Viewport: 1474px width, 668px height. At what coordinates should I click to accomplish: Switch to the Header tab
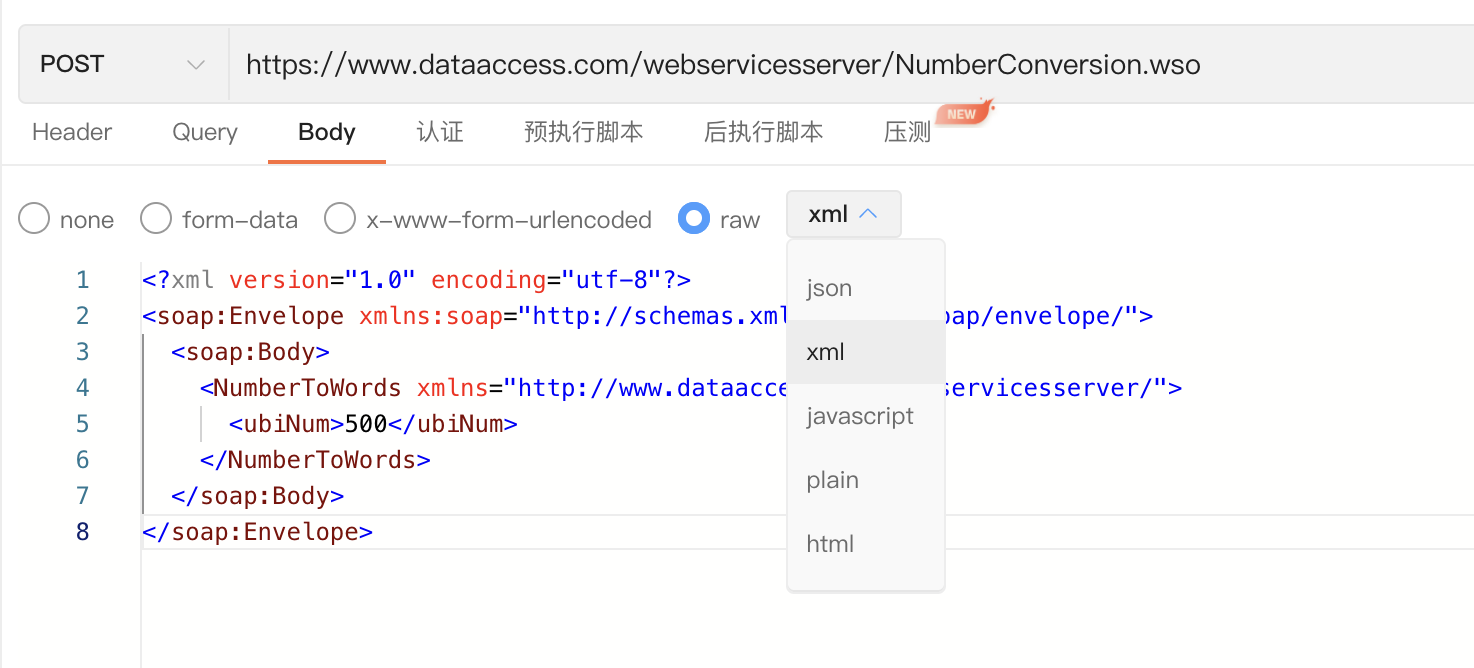(70, 131)
